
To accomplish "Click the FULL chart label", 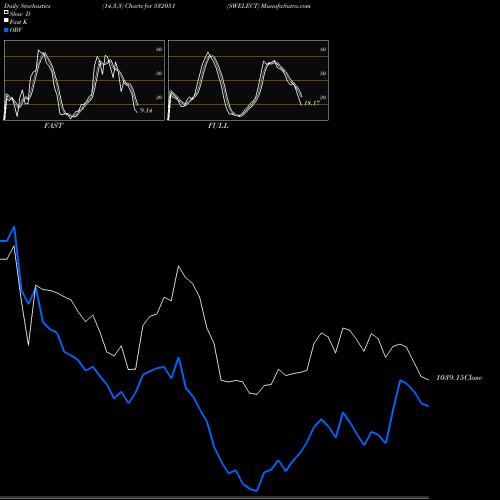I will click(x=218, y=126).
